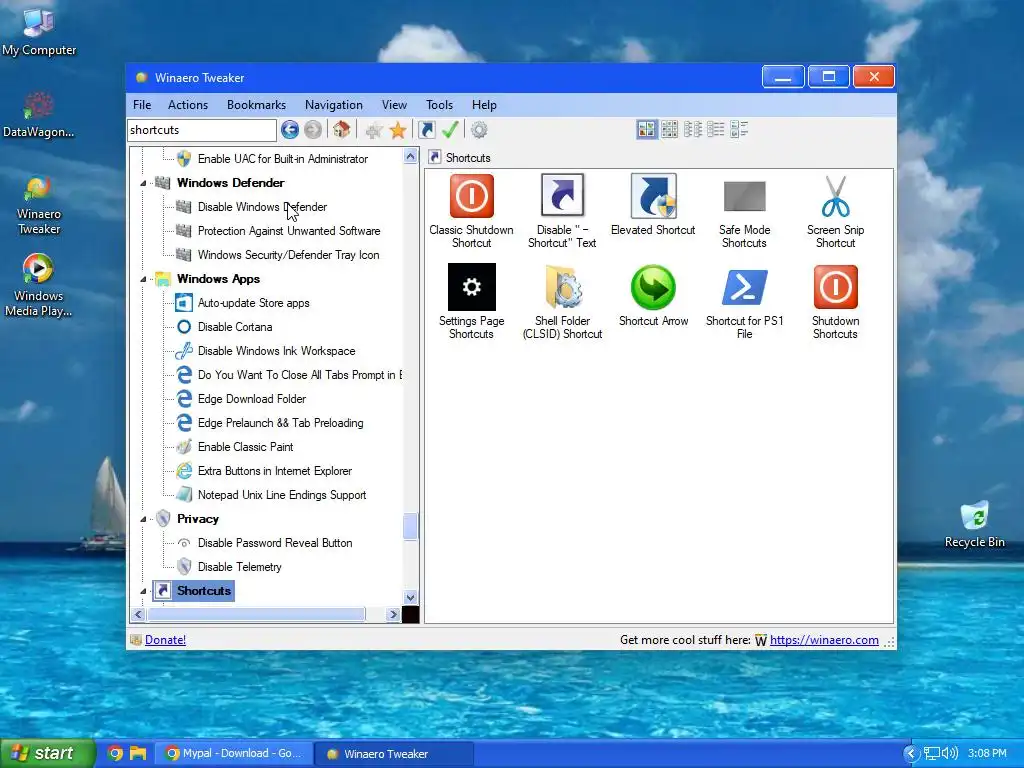
Task: Go to the Home page icon
Action: coord(342,130)
